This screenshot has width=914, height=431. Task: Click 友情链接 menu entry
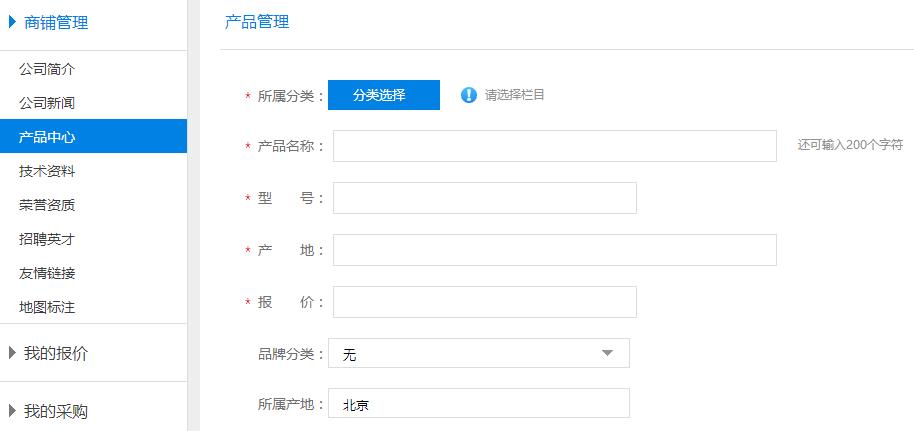tap(47, 273)
